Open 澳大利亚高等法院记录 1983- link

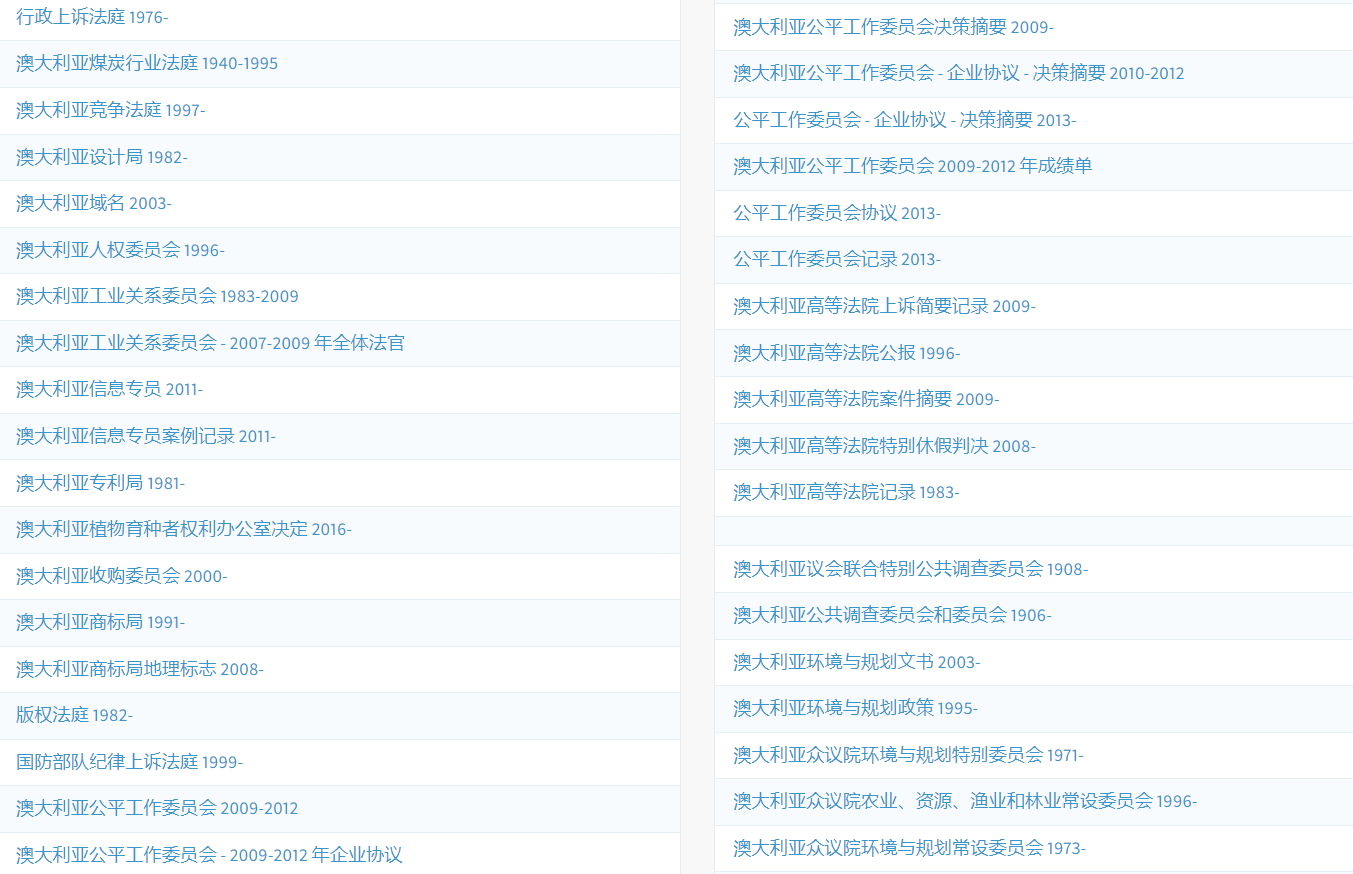coord(846,492)
